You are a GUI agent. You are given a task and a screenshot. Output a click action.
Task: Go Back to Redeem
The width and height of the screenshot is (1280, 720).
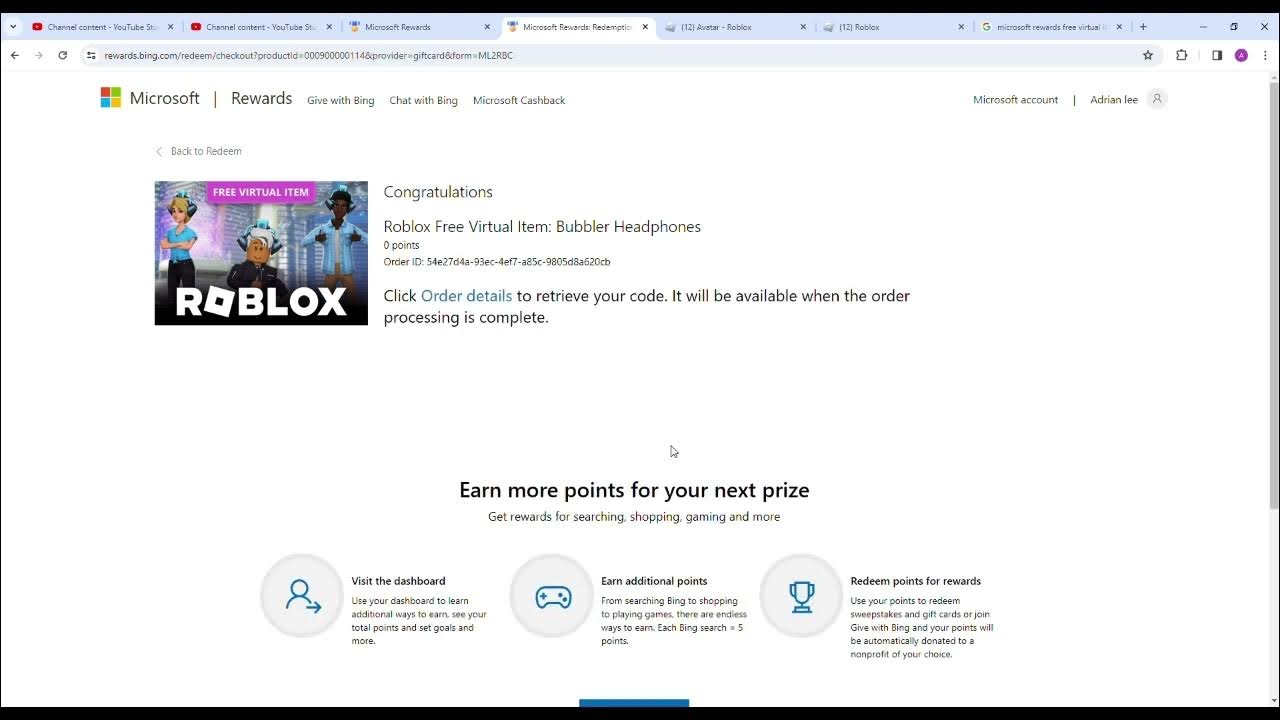(198, 151)
